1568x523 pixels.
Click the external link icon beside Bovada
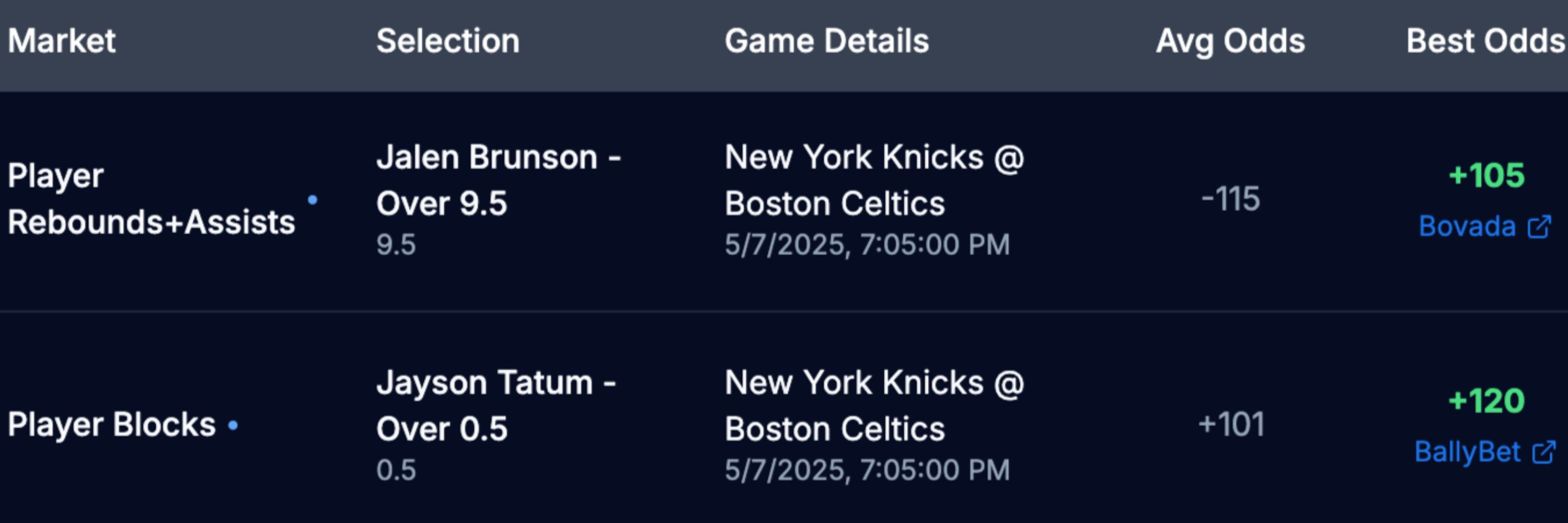coord(1539,227)
